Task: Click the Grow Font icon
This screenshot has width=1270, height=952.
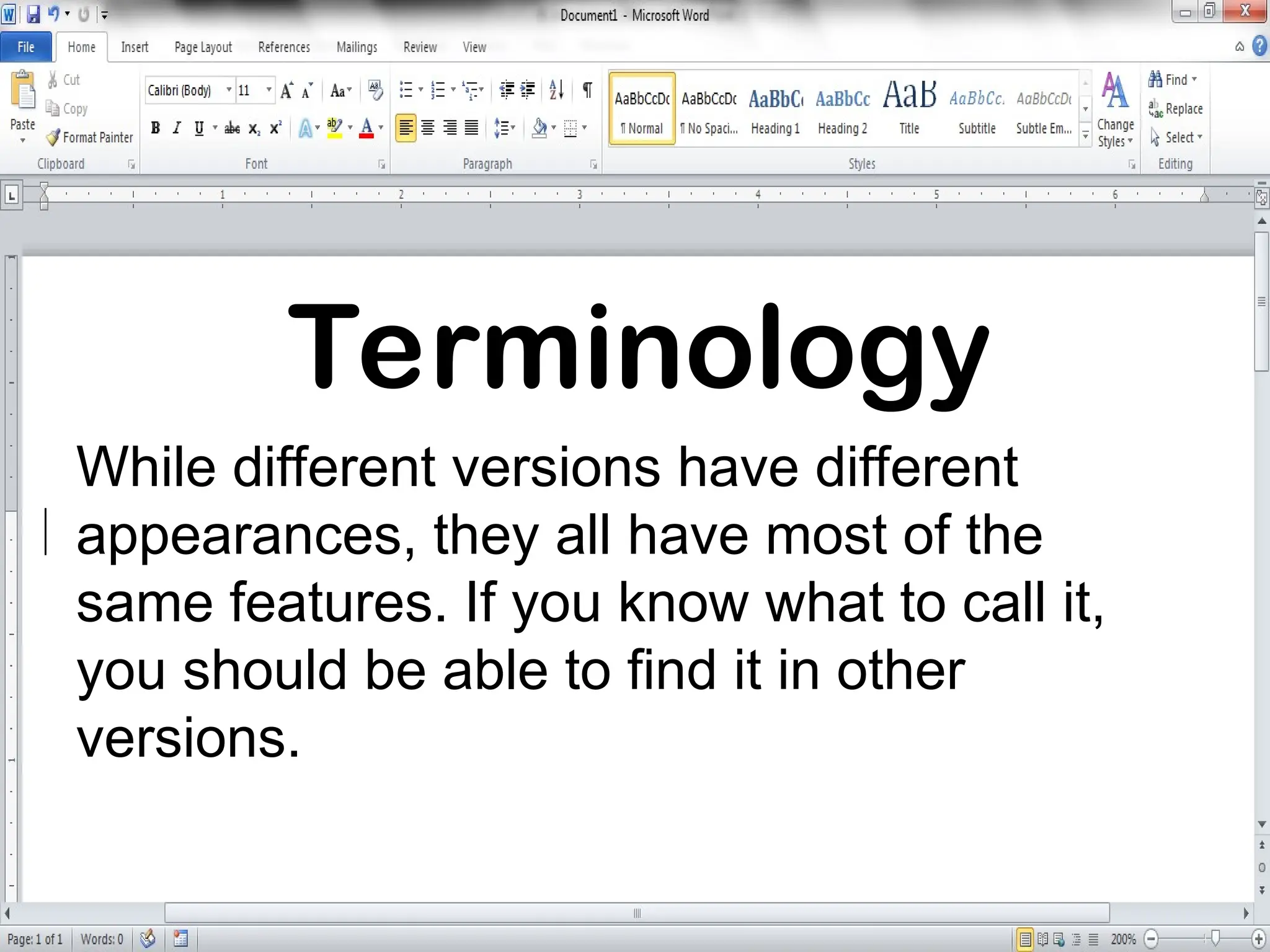Action: pos(286,90)
